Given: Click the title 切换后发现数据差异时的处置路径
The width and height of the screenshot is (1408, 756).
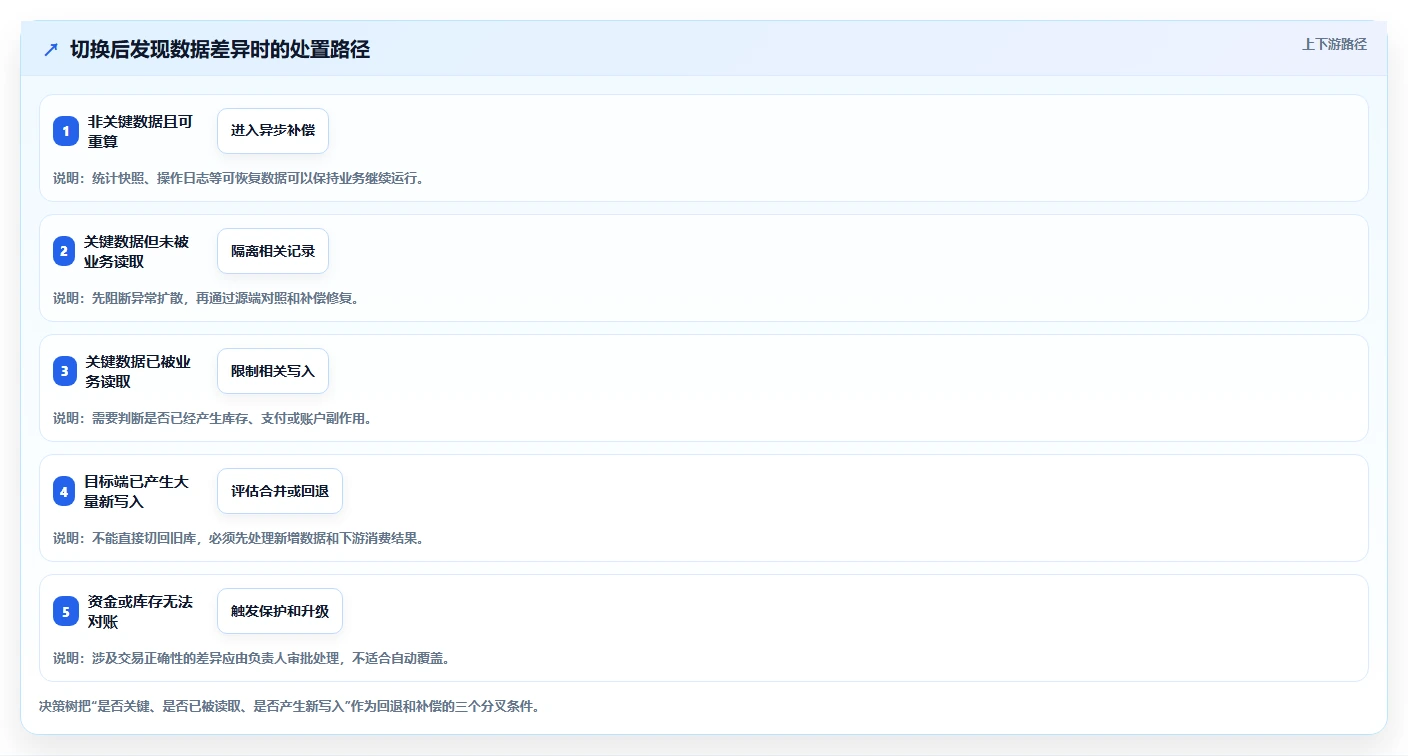Looking at the screenshot, I should (220, 49).
